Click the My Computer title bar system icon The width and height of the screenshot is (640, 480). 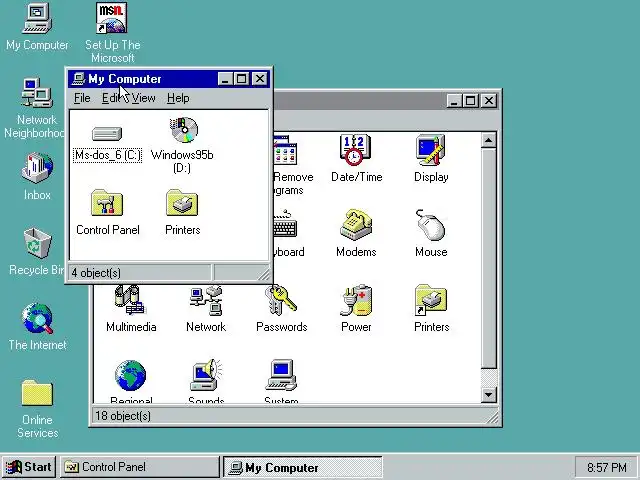(78, 78)
